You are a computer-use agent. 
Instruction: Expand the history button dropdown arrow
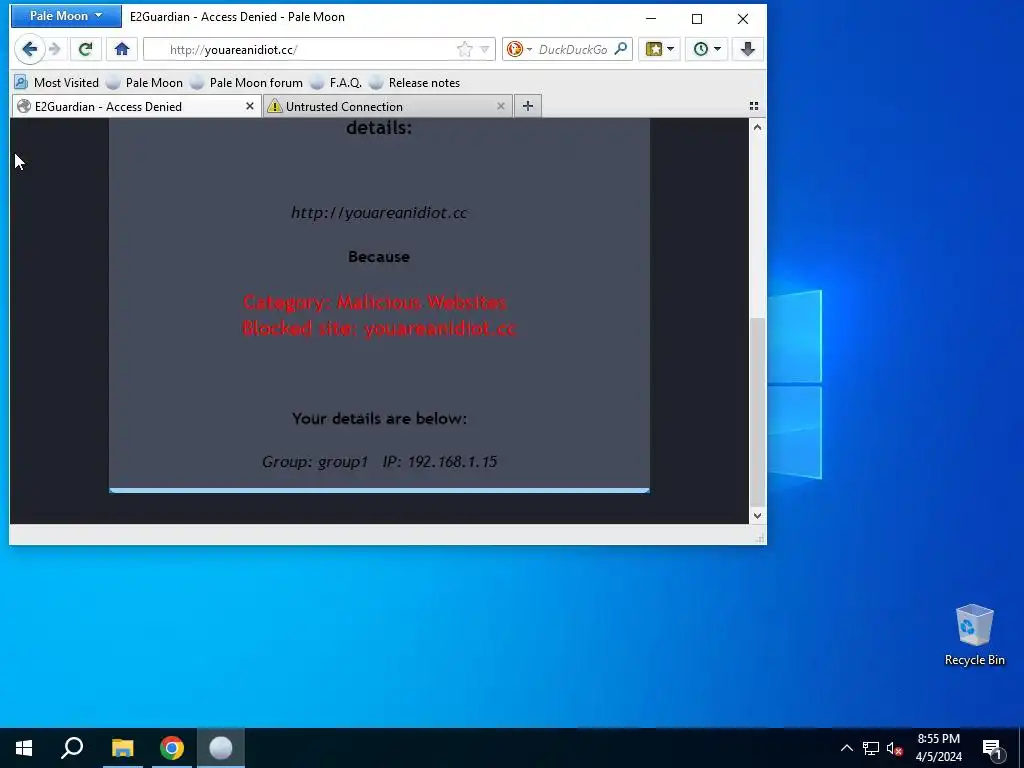[718, 49]
